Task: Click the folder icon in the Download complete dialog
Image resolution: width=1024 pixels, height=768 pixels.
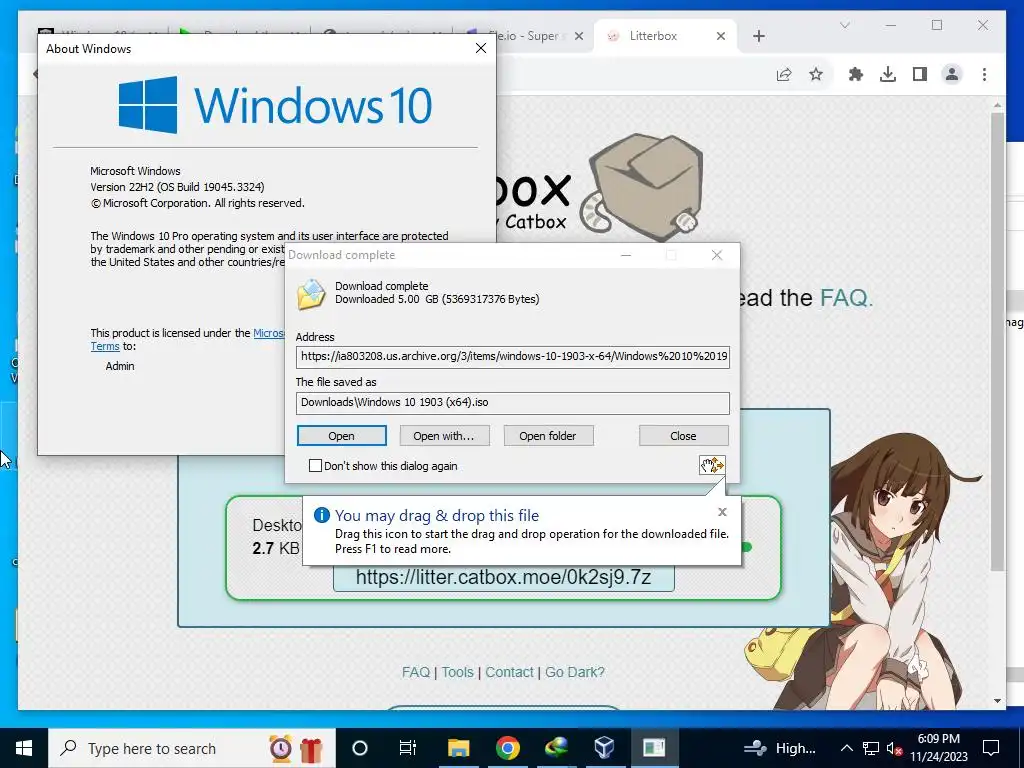Action: 312,293
